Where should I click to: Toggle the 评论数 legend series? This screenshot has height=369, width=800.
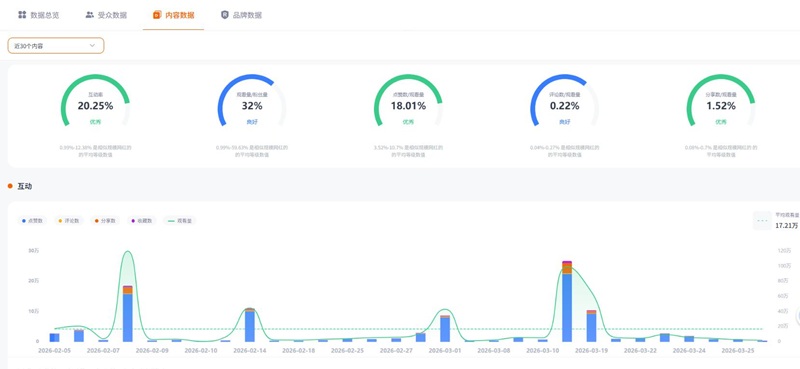[69, 221]
